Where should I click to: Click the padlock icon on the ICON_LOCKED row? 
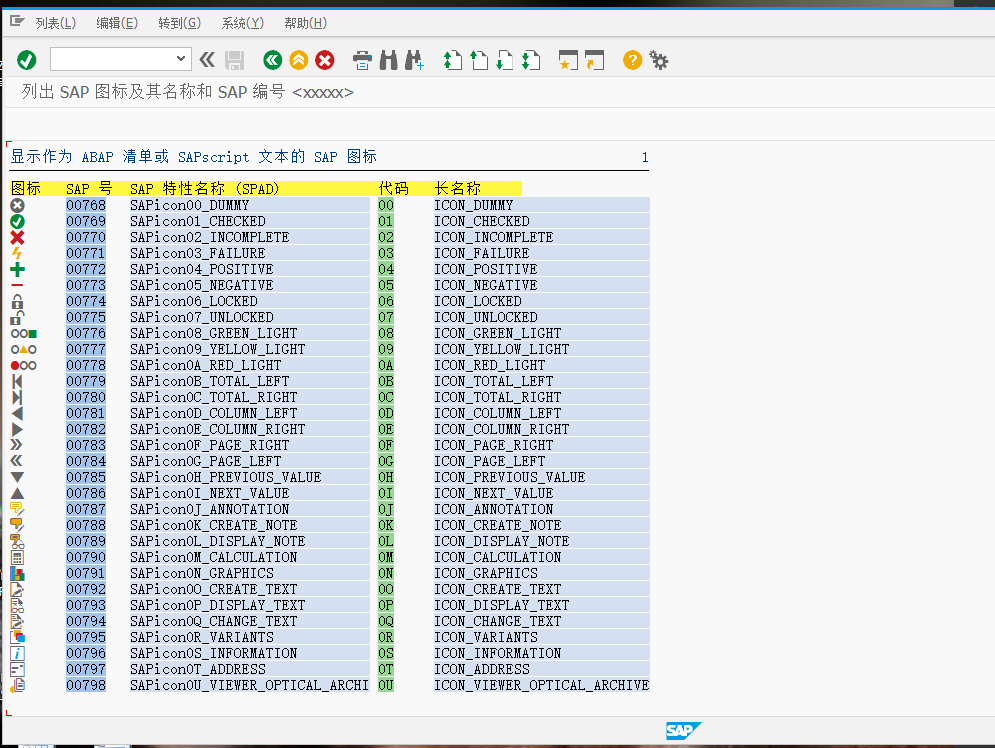pos(16,301)
